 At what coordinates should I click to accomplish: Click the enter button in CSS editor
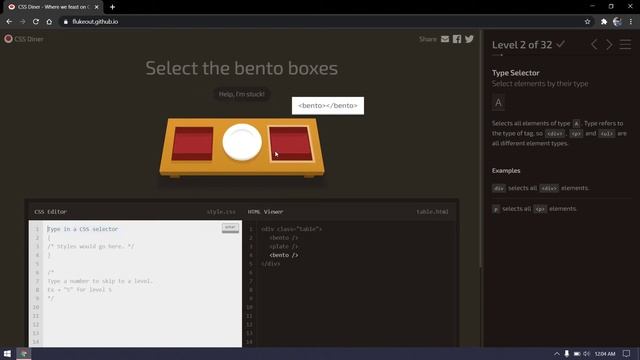(230, 227)
